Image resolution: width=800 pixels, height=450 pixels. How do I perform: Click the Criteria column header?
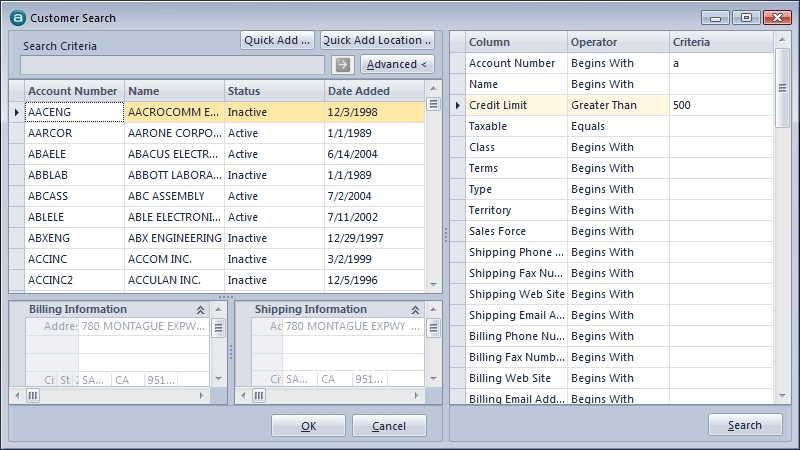[721, 42]
